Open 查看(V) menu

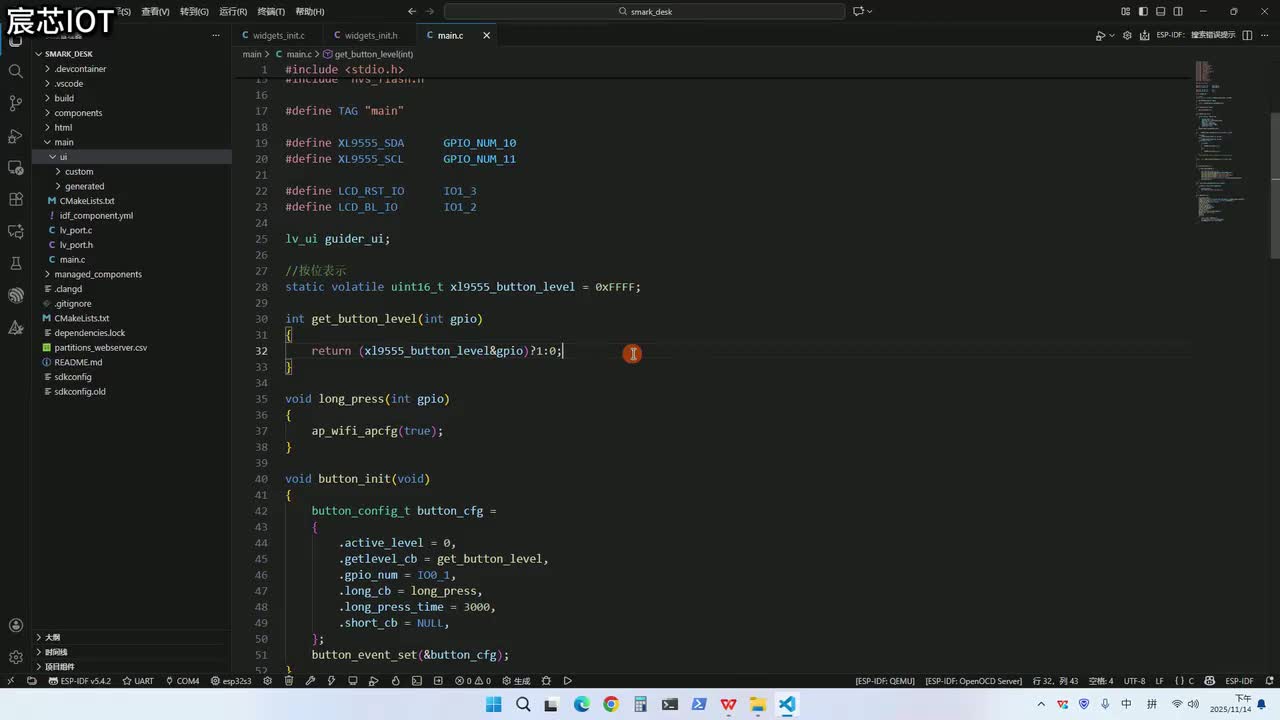pos(155,11)
